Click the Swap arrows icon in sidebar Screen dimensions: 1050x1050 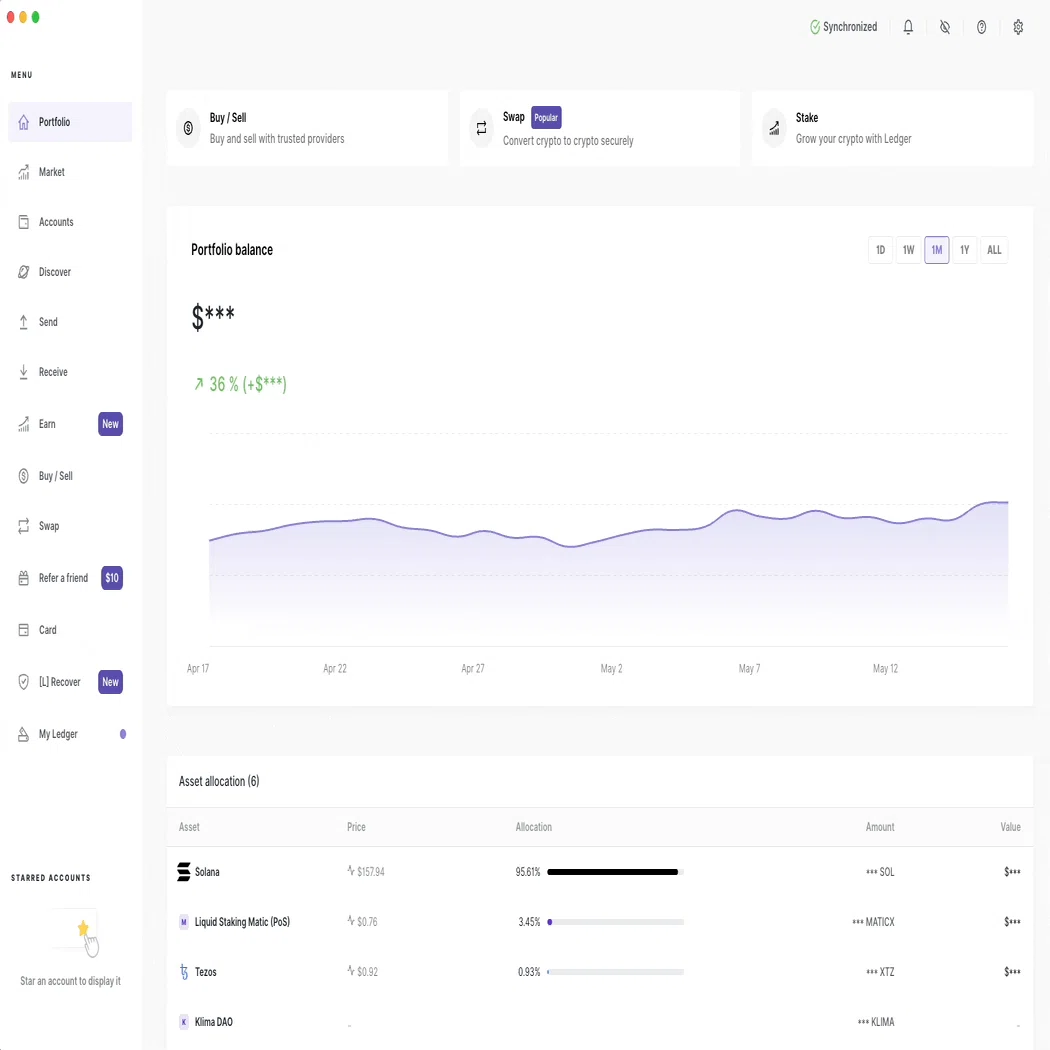tap(23, 526)
